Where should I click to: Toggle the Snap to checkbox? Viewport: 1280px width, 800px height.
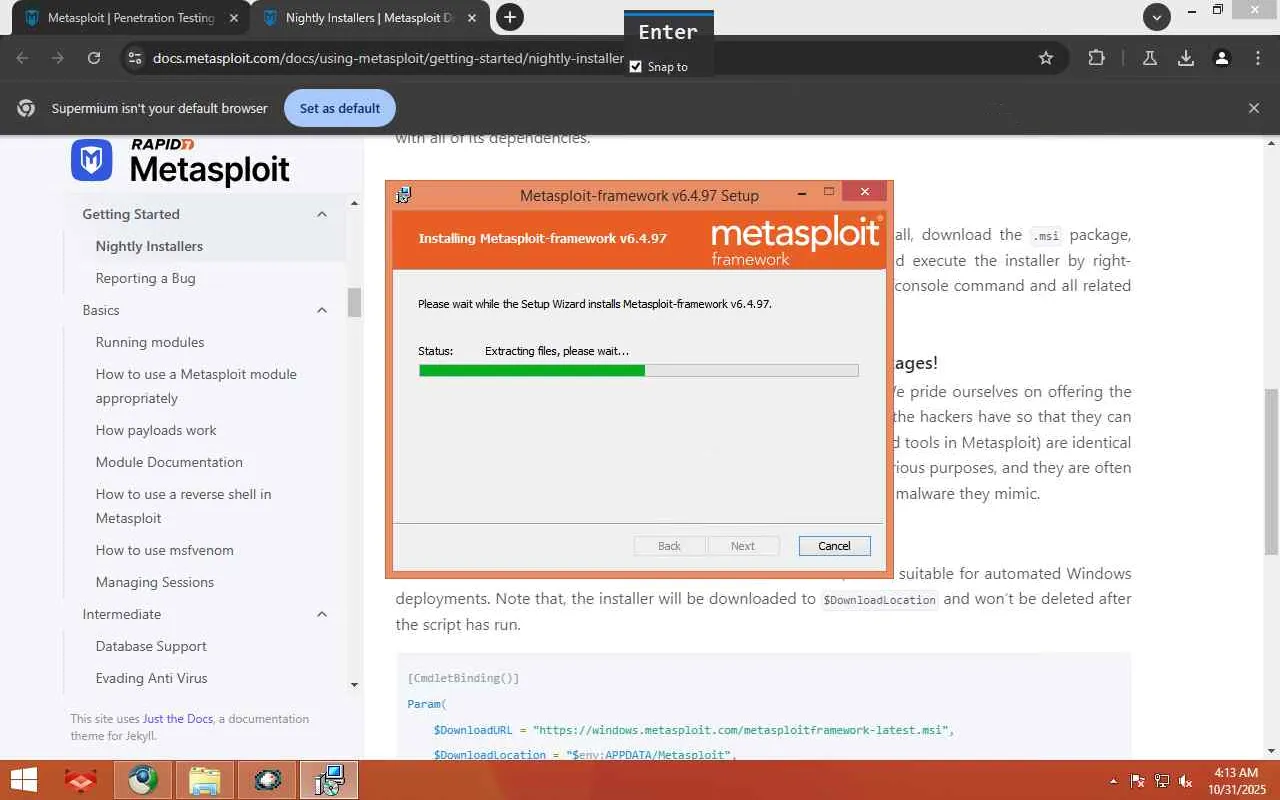point(636,67)
